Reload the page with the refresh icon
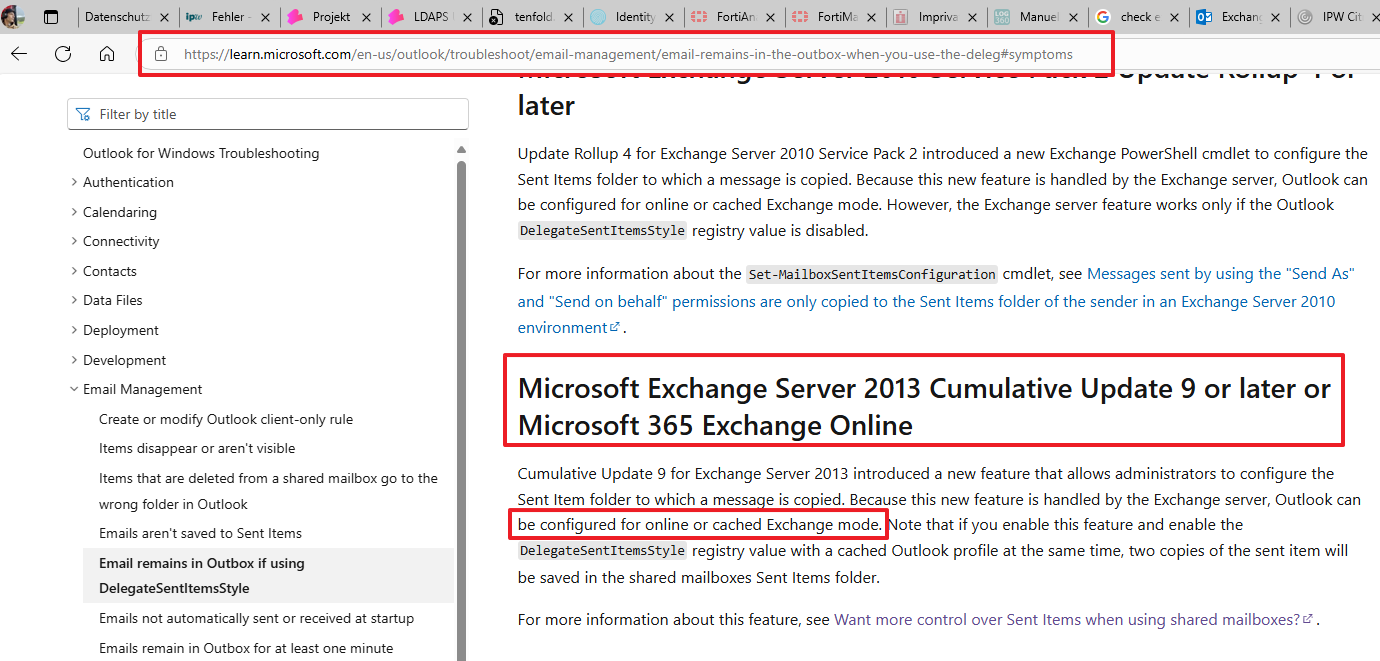The height and width of the screenshot is (661, 1380). 63,54
